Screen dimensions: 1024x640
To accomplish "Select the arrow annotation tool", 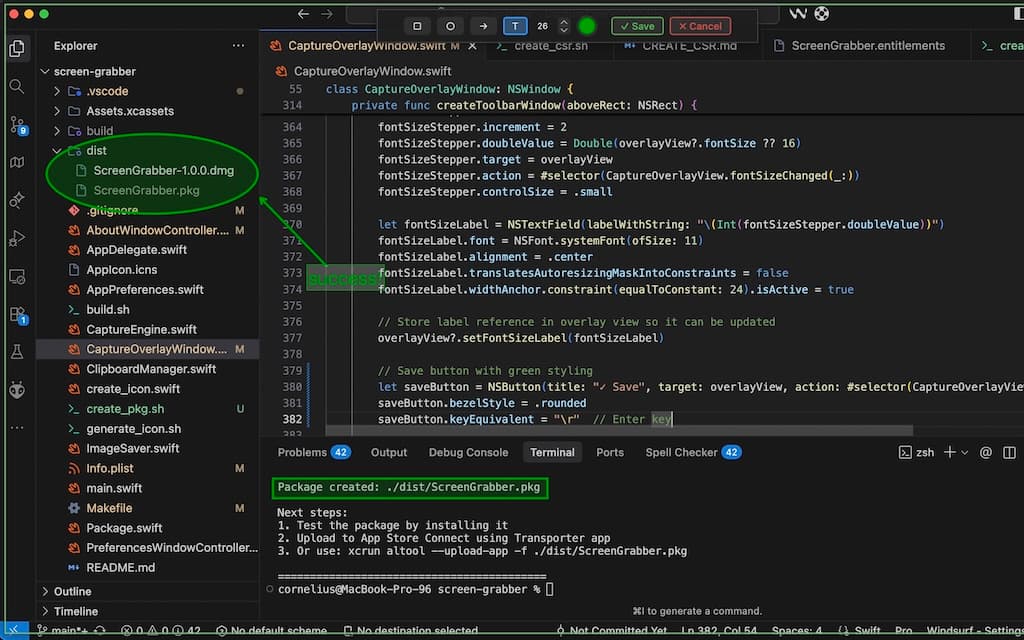I will pos(482,26).
